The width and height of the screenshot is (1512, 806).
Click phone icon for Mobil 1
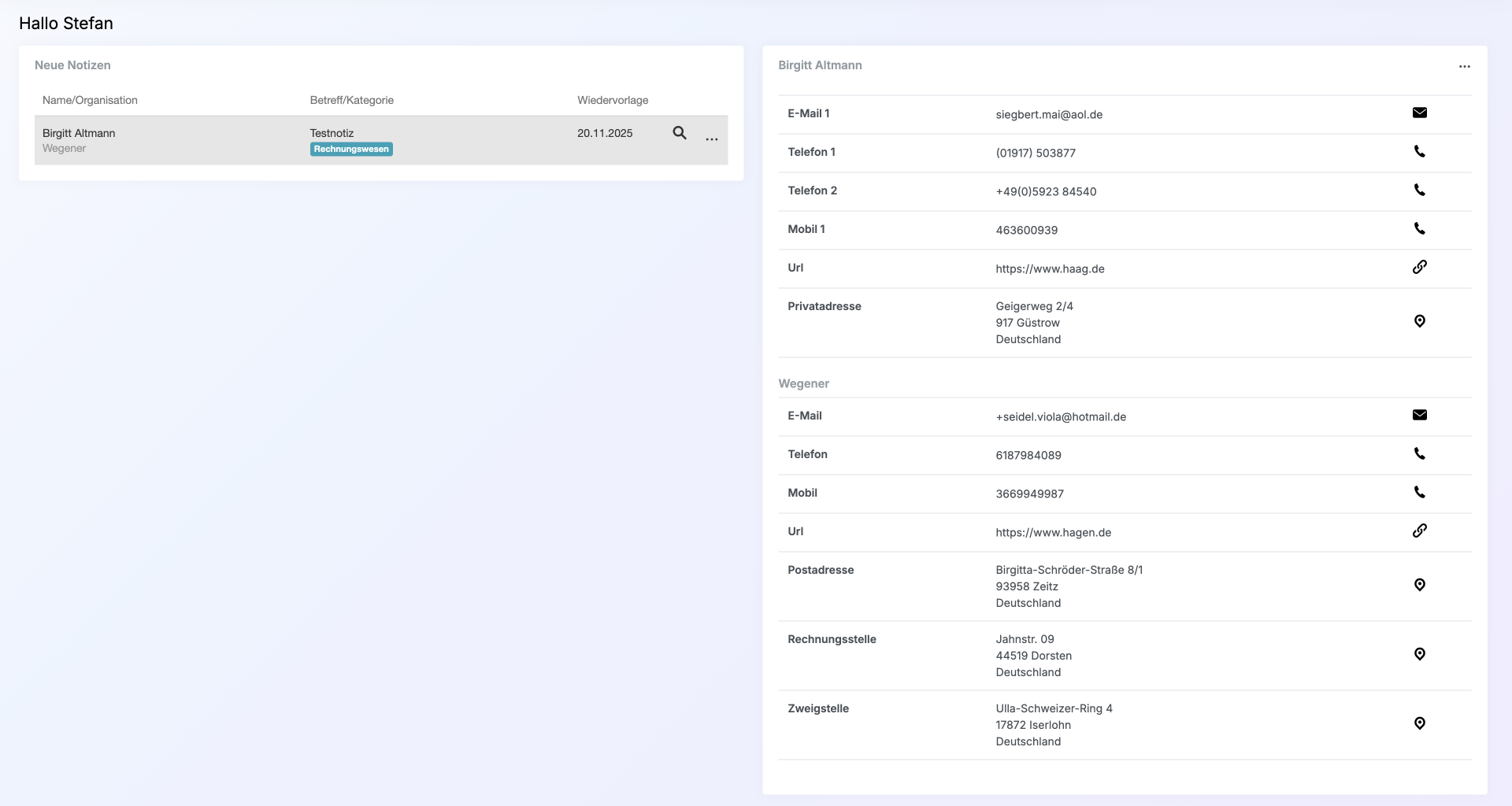(1419, 228)
